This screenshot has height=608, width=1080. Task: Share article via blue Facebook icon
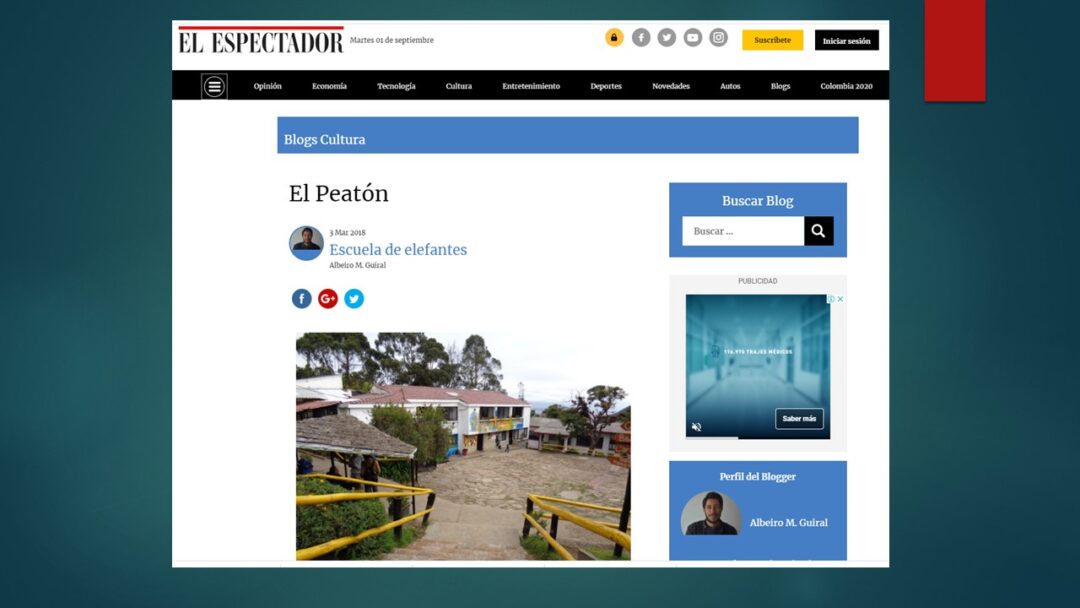[302, 298]
